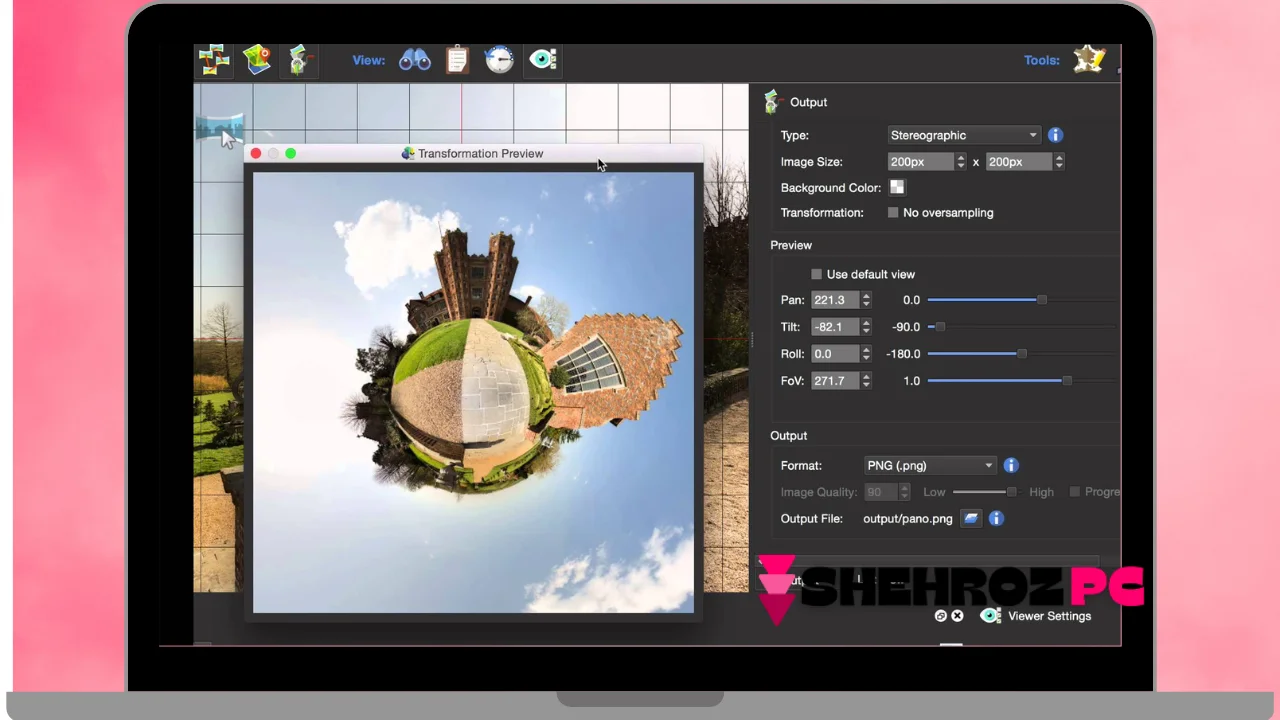Open the Type Stereographic dropdown

coord(964,135)
